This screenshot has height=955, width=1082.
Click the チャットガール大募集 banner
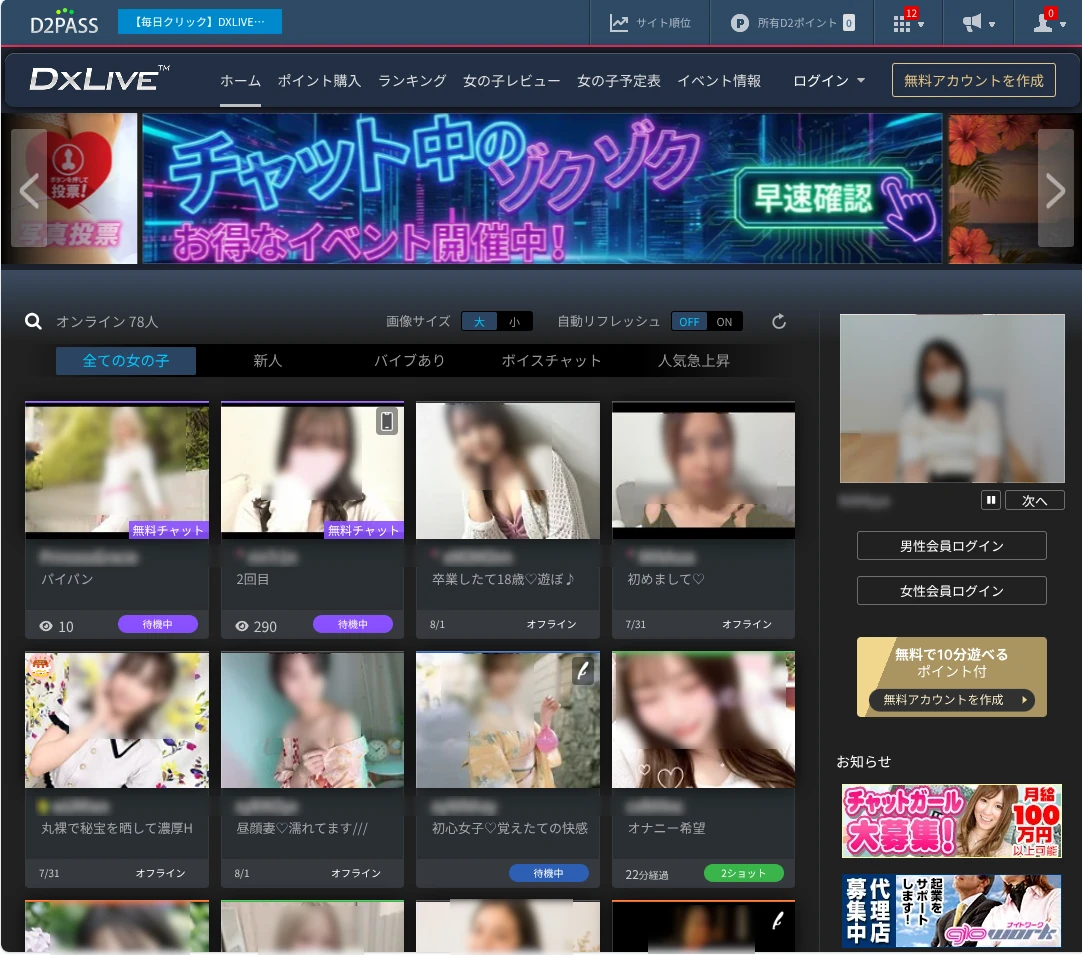point(952,821)
